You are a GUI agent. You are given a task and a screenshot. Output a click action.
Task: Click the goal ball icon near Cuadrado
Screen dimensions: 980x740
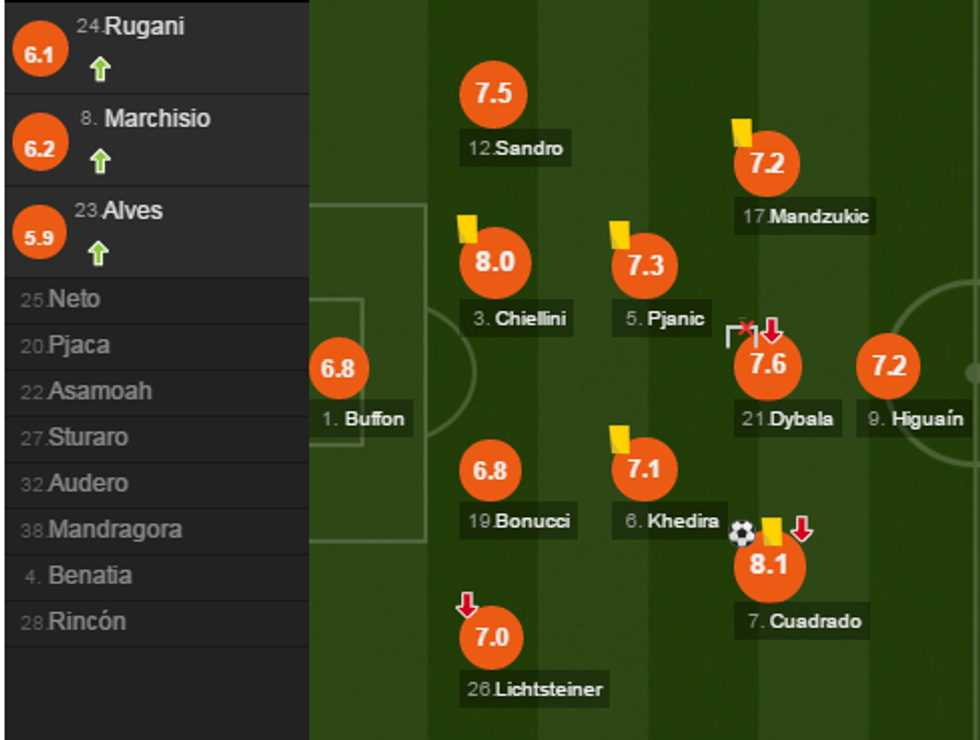click(x=742, y=533)
